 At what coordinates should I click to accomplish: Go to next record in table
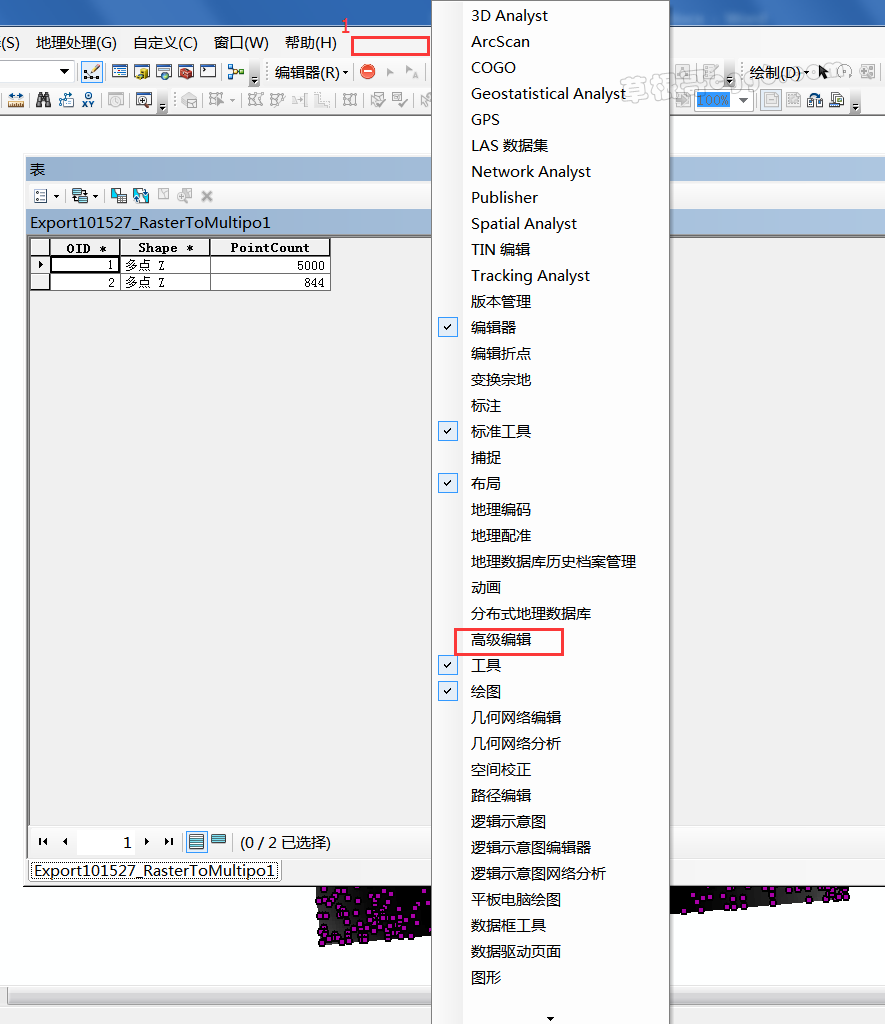click(x=147, y=842)
